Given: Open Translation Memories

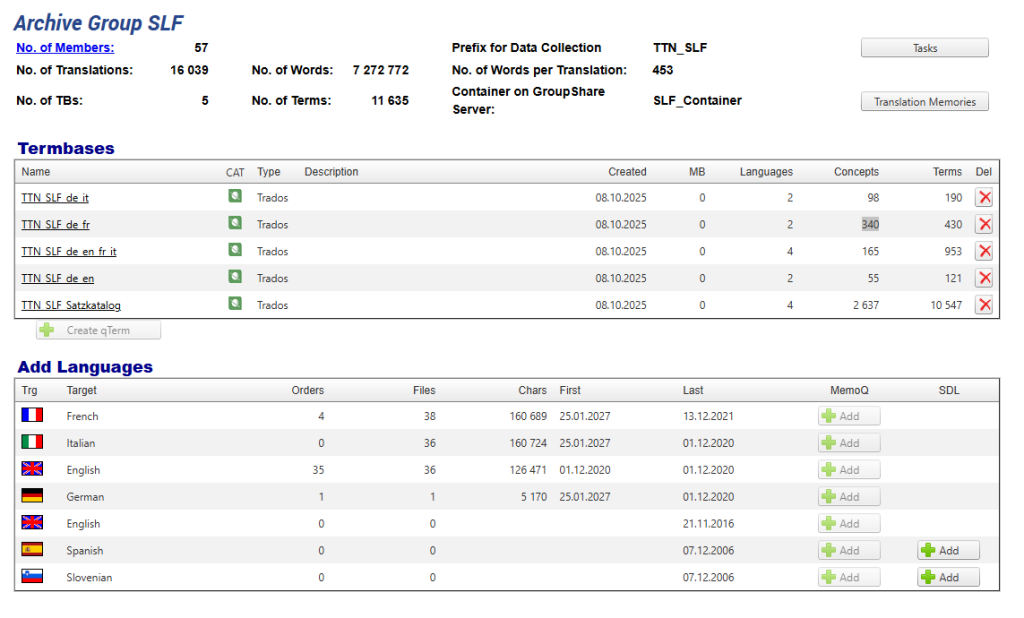Looking at the screenshot, I should coord(924,102).
